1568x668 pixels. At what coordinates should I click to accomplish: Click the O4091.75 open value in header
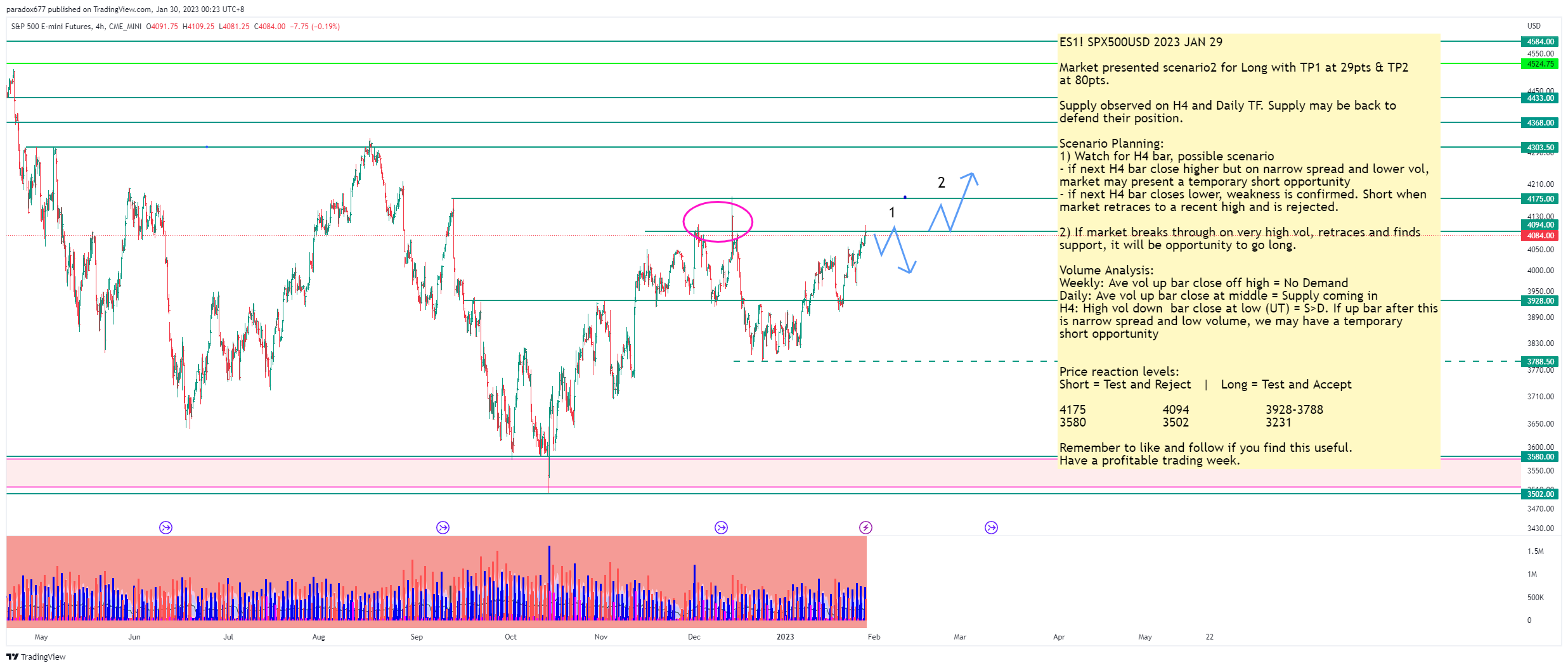pos(162,27)
